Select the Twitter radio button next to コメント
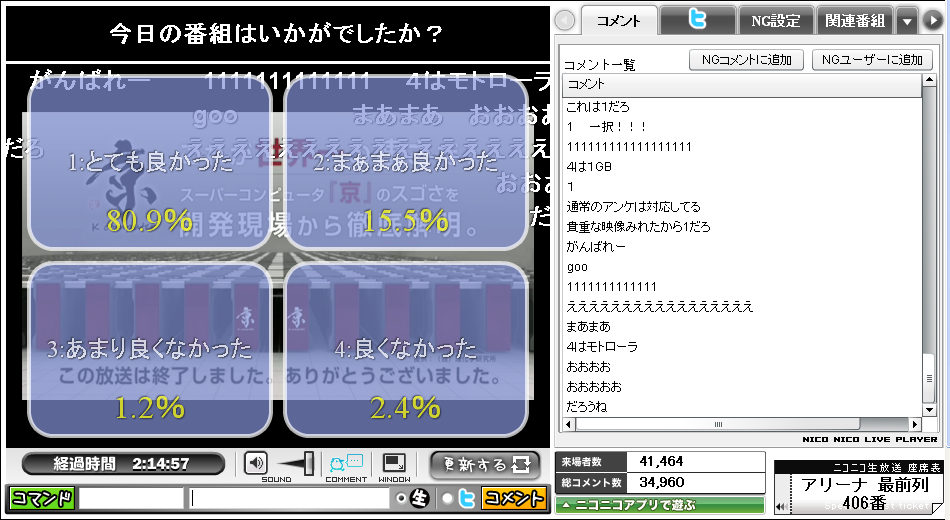This screenshot has height=520, width=950. pos(447,498)
